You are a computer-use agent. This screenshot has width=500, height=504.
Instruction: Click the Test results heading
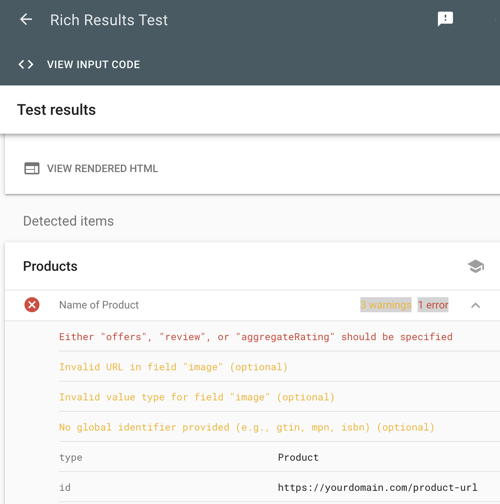(56, 110)
